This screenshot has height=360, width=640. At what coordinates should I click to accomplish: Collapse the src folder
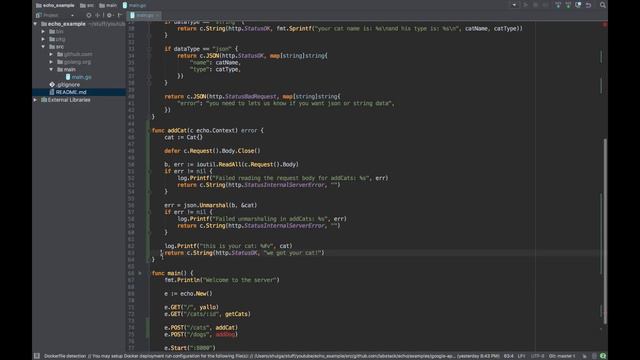43,47
